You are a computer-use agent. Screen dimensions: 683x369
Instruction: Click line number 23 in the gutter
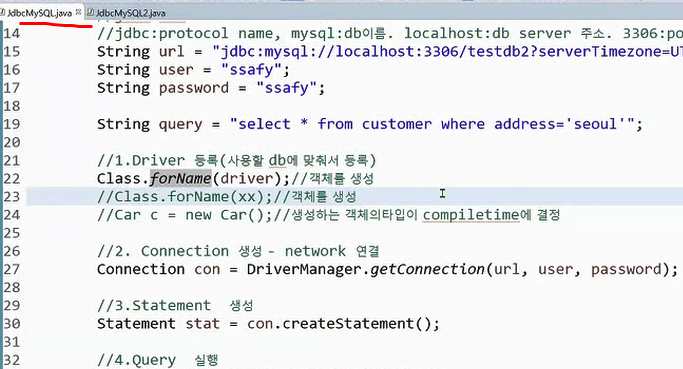[x=12, y=197]
